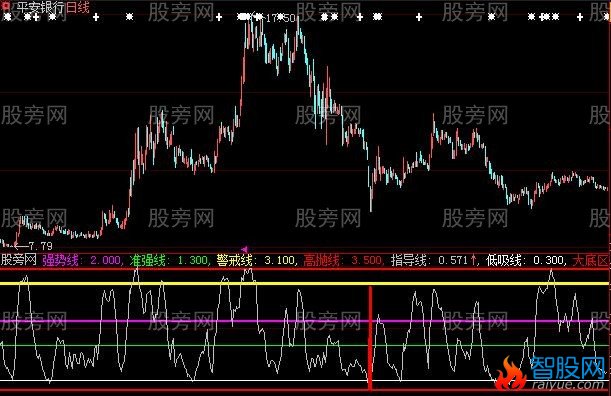Click the plus marker nearest the top-right corner
611x396 pixels.
pyautogui.click(x=580, y=17)
